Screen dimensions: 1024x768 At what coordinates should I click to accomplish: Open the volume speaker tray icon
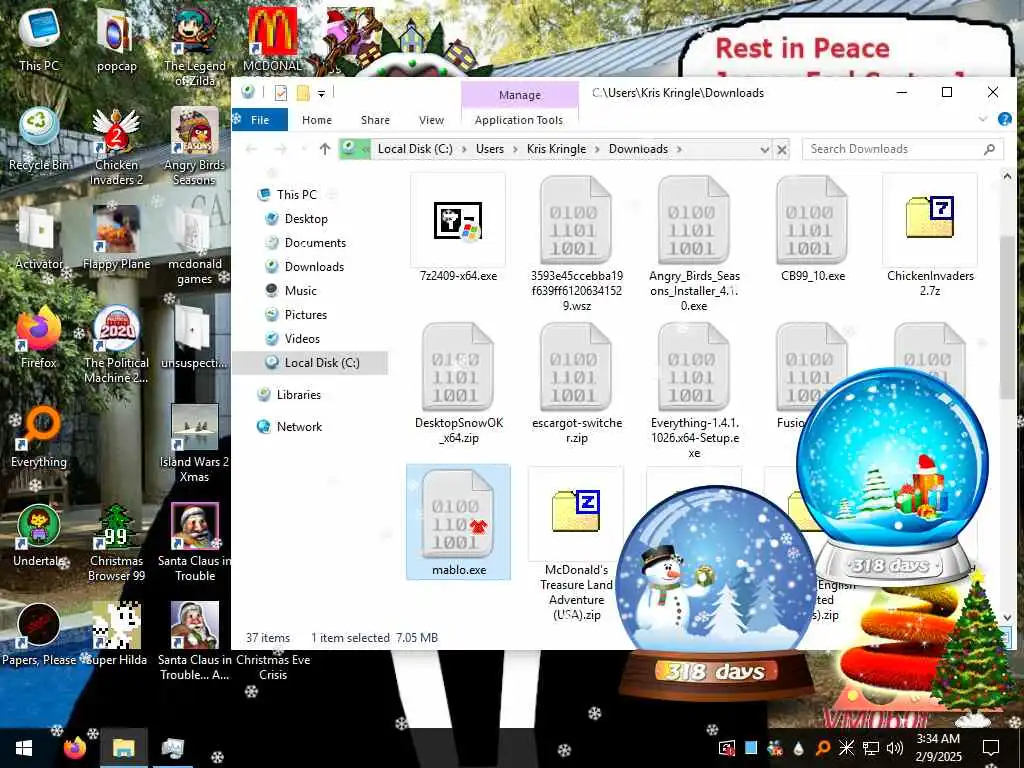895,748
